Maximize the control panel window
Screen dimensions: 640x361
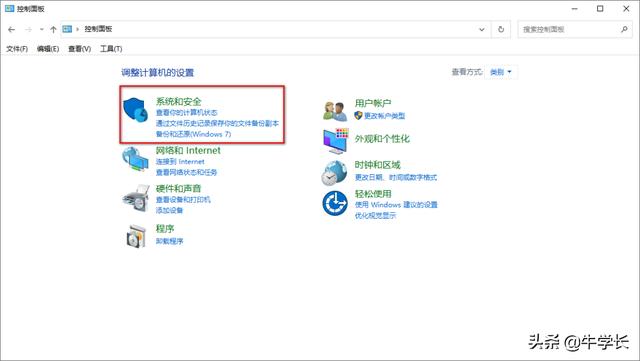click(600, 9)
